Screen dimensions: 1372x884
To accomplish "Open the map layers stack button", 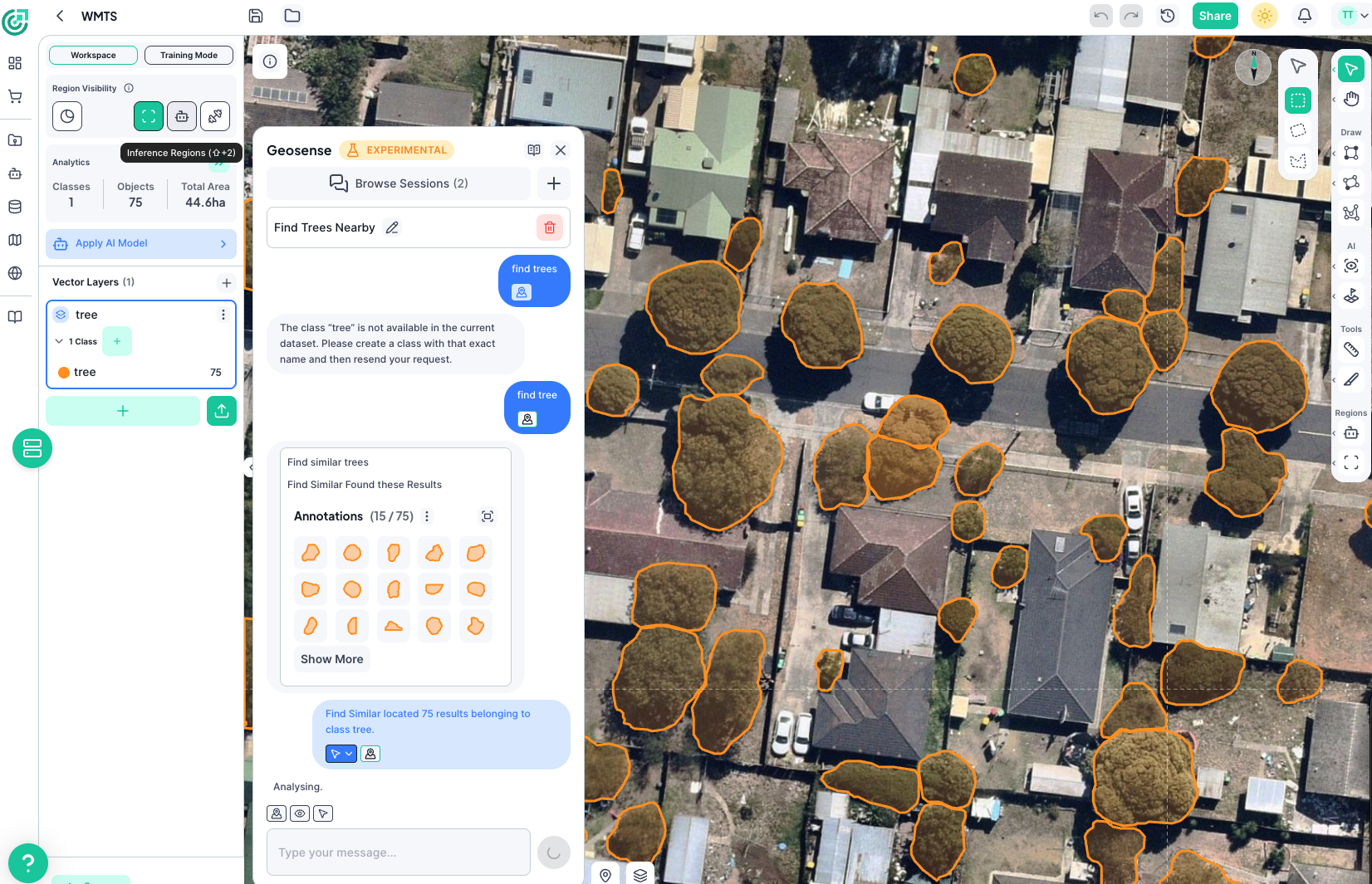I will (x=640, y=875).
